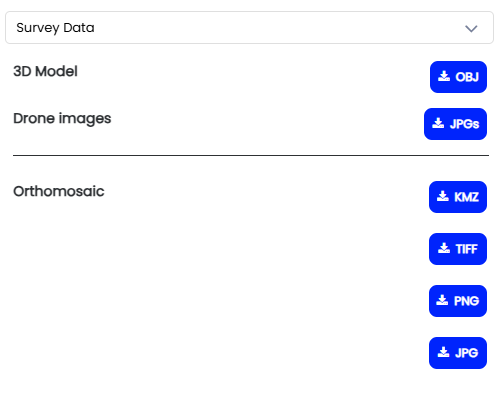Click the download arrow icon on KMZ
This screenshot has width=498, height=401.
click(443, 196)
